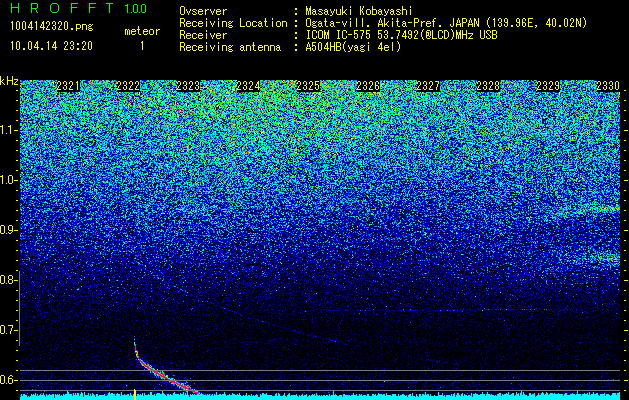Select the version number 1.0.0
The width and height of the screenshot is (629, 400).
(x=136, y=8)
